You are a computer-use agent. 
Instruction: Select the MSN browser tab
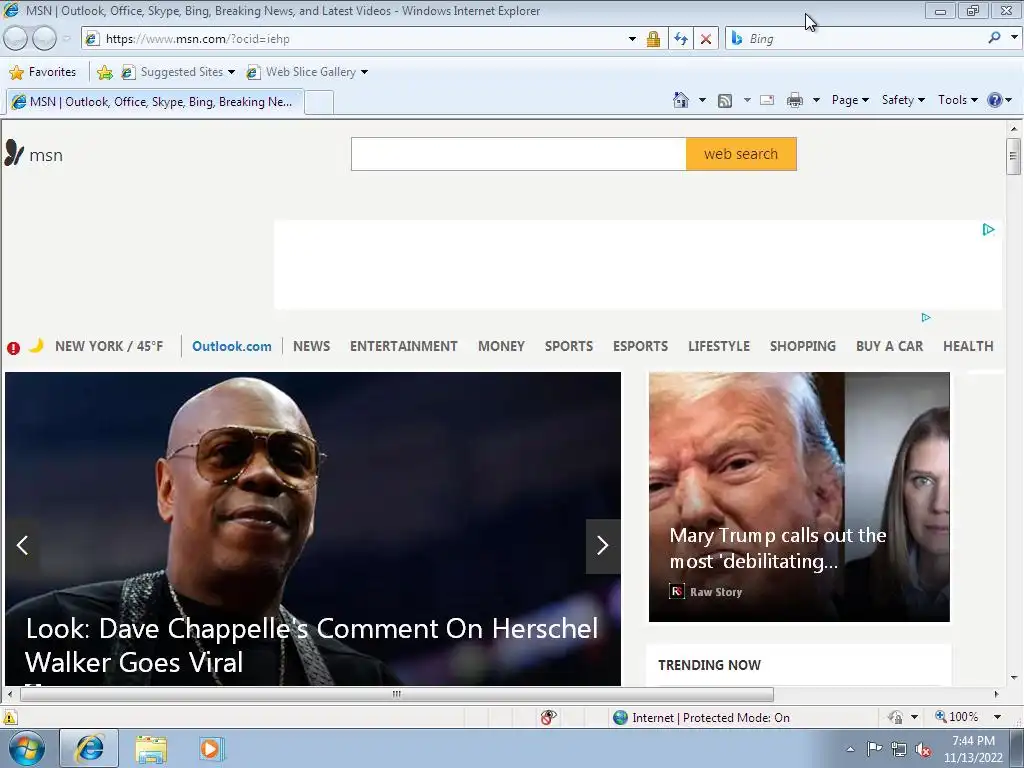click(155, 102)
